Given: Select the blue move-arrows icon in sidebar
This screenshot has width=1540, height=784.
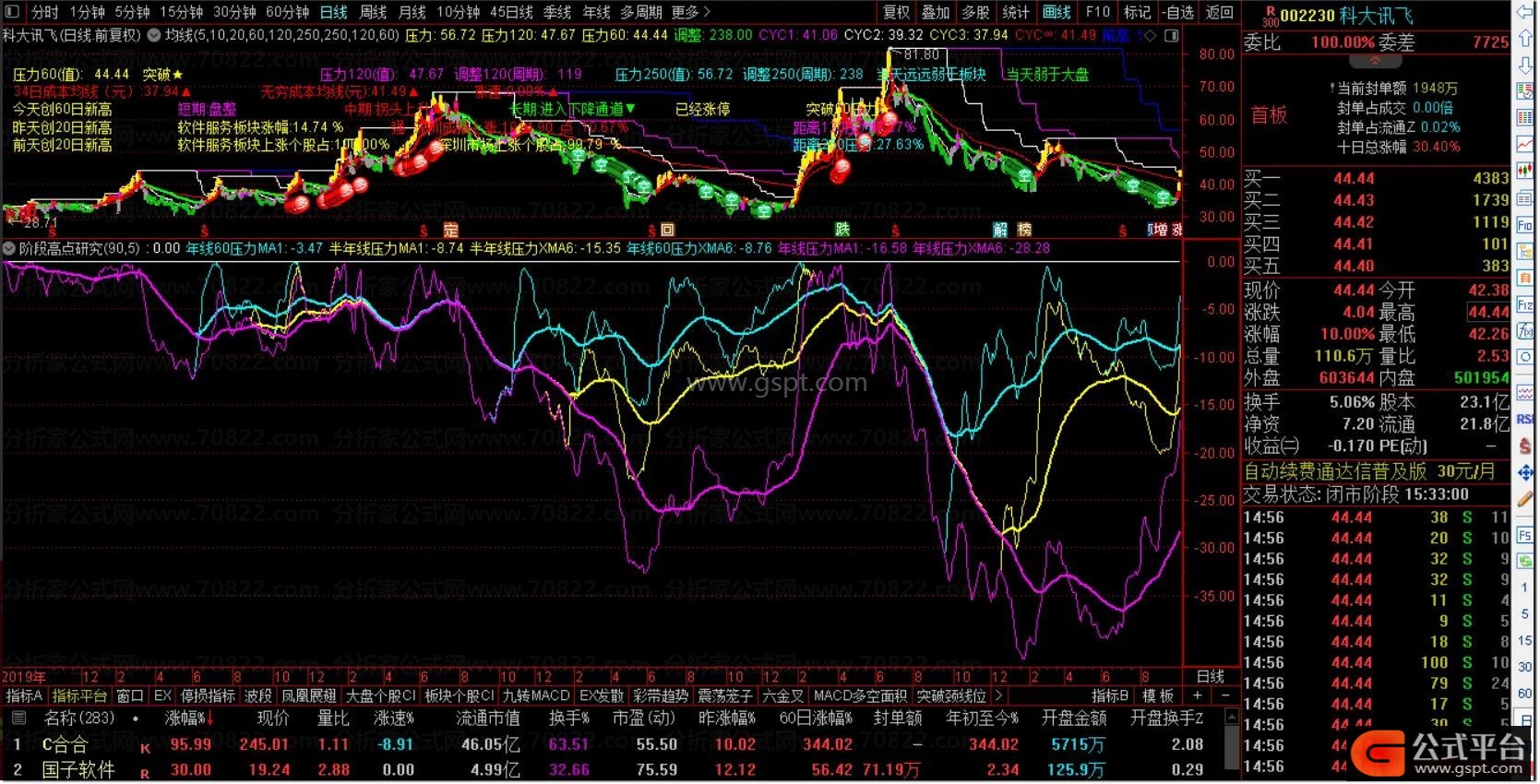Looking at the screenshot, I should click(x=1525, y=472).
